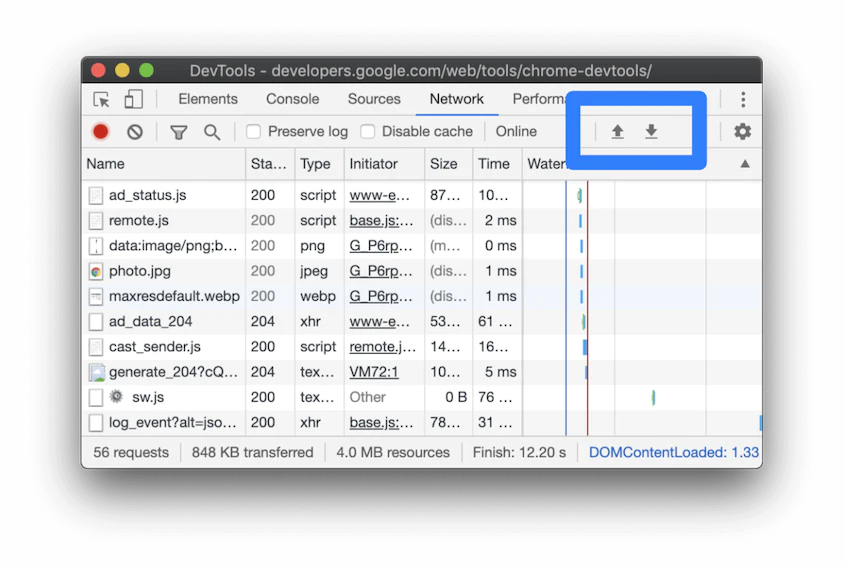
Task: Select the photo.jpg request row
Action: [140, 271]
